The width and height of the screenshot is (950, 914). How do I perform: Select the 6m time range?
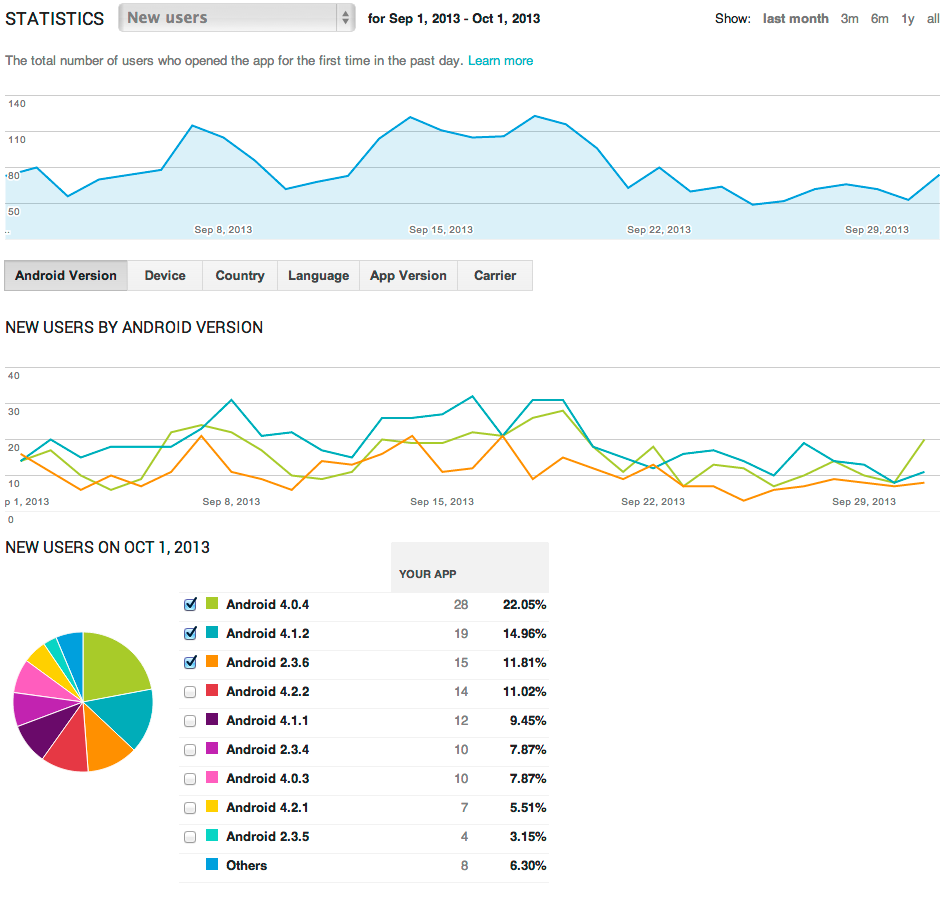tap(879, 19)
